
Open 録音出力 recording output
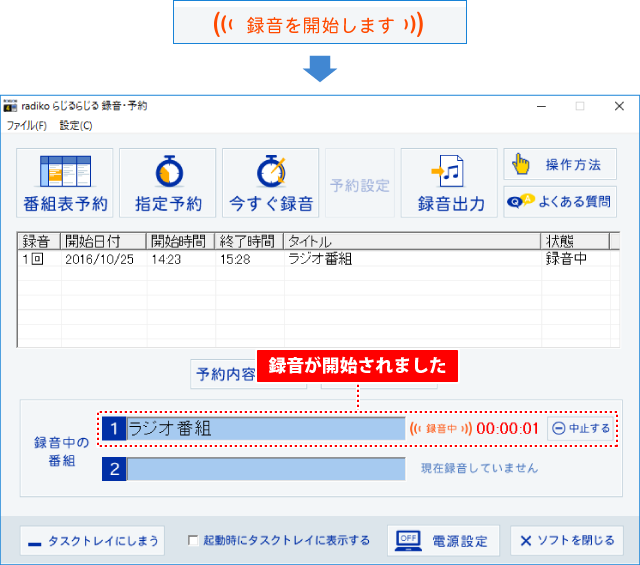coord(449,183)
